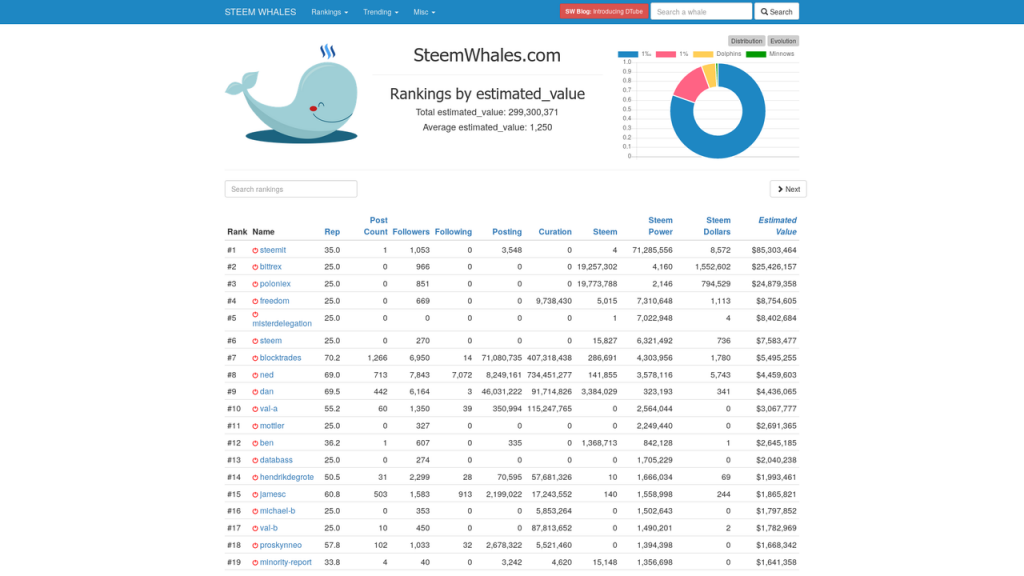1024x576 pixels.
Task: Open the Misc dropdown menu
Action: (424, 12)
